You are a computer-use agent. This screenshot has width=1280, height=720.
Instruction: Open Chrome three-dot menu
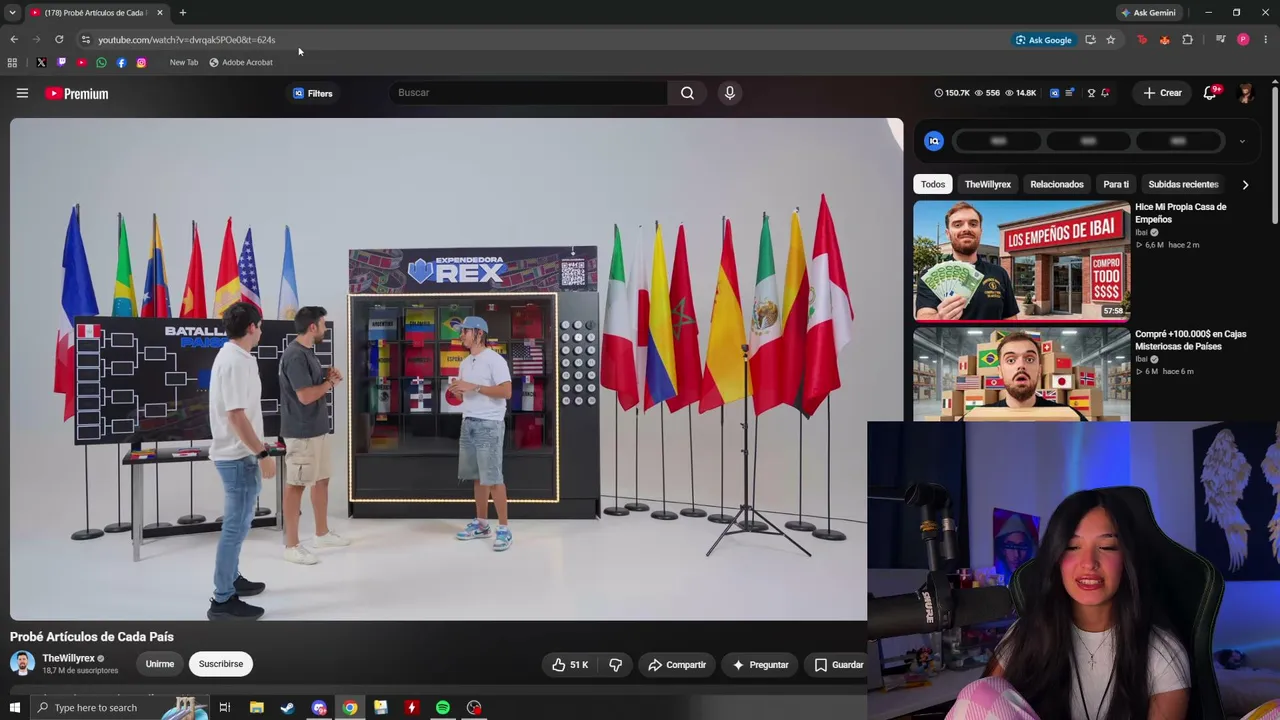[1266, 40]
